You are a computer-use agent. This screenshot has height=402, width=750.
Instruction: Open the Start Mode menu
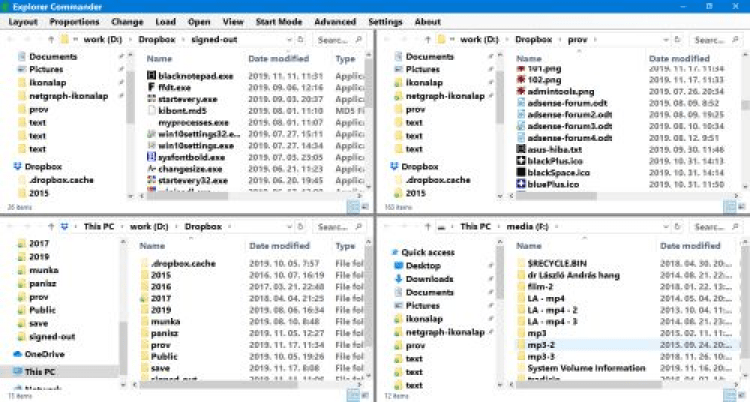point(279,22)
